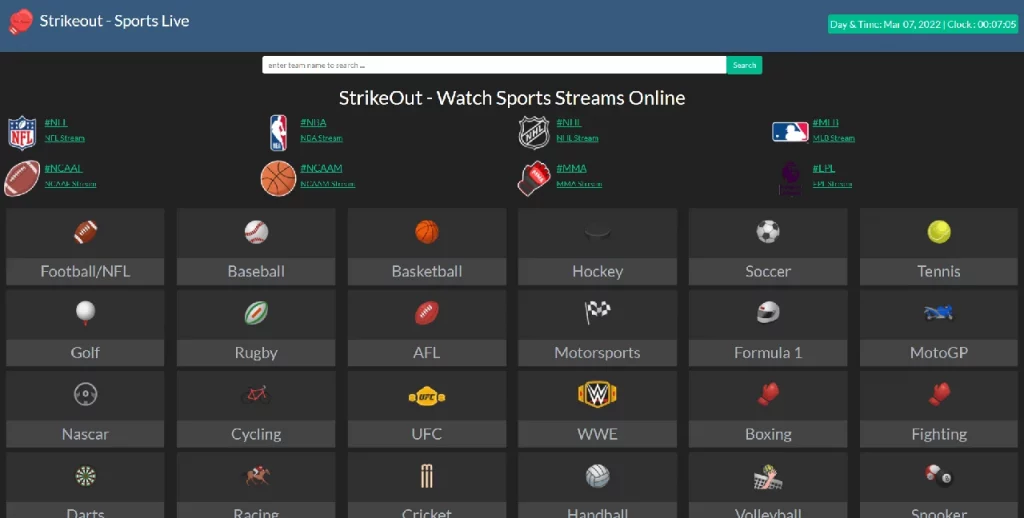
Task: Select the horse Racing icon
Action: pyautogui.click(x=257, y=476)
